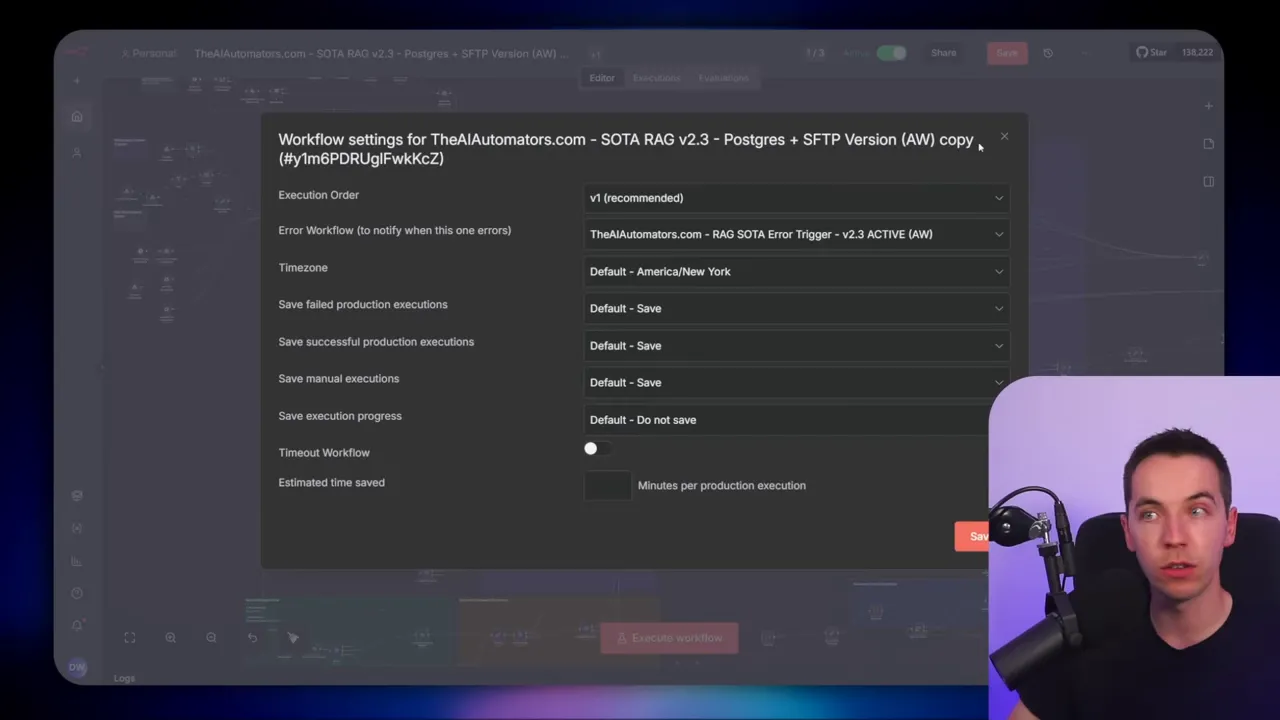Click the 138,222 star count
This screenshot has width=1280, height=720.
1197,52
